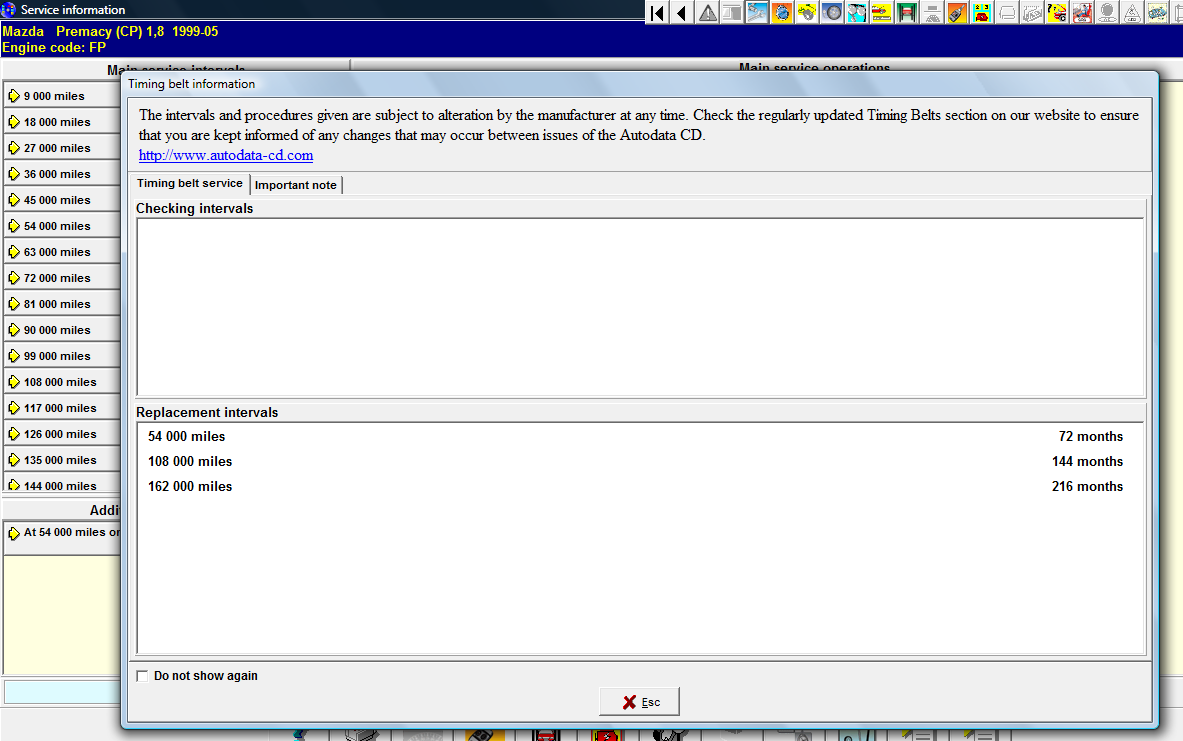
Task: Click the back arrow toolbar icon
Action: click(x=682, y=13)
